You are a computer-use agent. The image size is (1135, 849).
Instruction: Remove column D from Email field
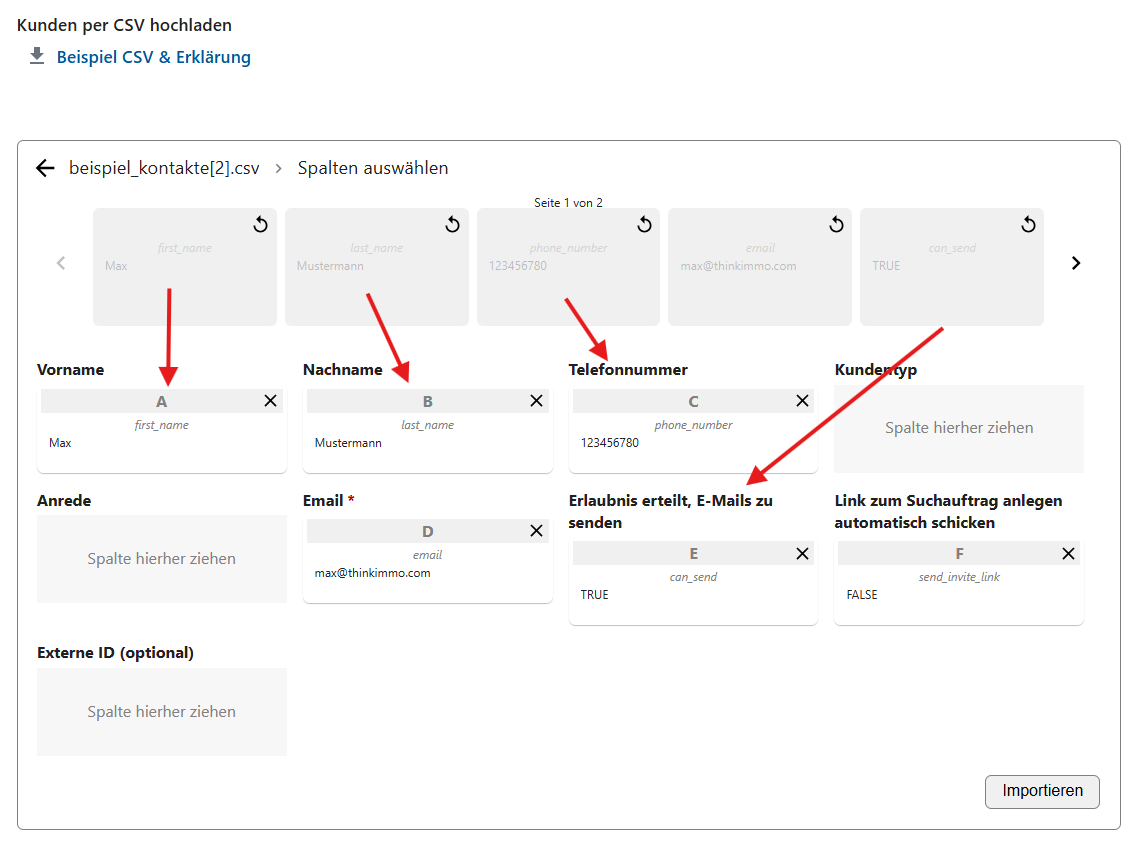pos(537,531)
